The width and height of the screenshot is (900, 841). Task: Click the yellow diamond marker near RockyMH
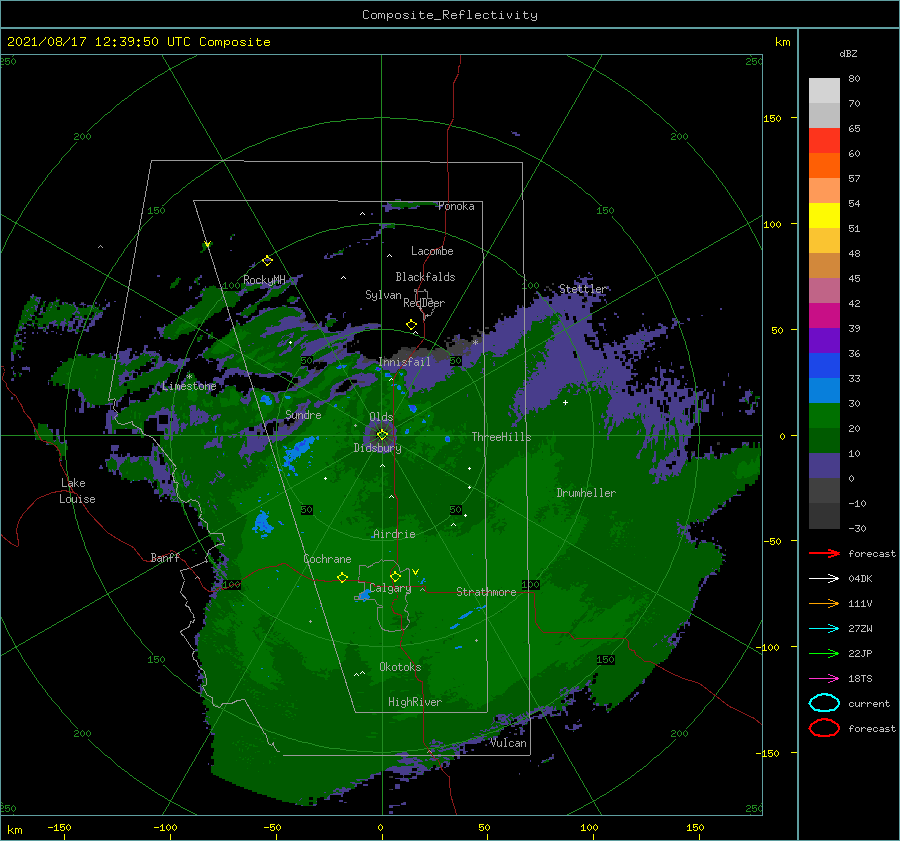[x=267, y=261]
